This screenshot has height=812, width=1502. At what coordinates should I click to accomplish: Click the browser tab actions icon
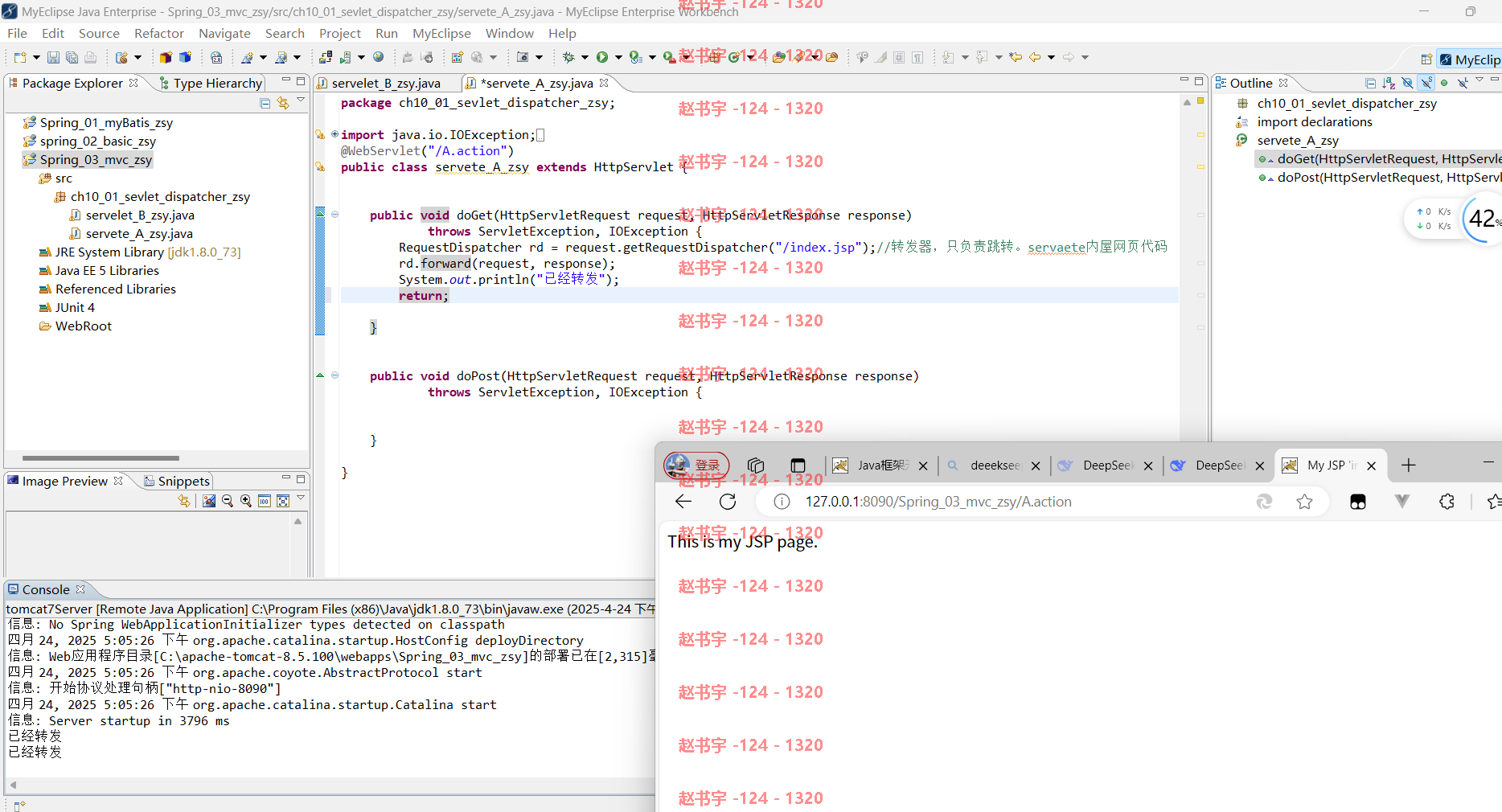point(798,465)
